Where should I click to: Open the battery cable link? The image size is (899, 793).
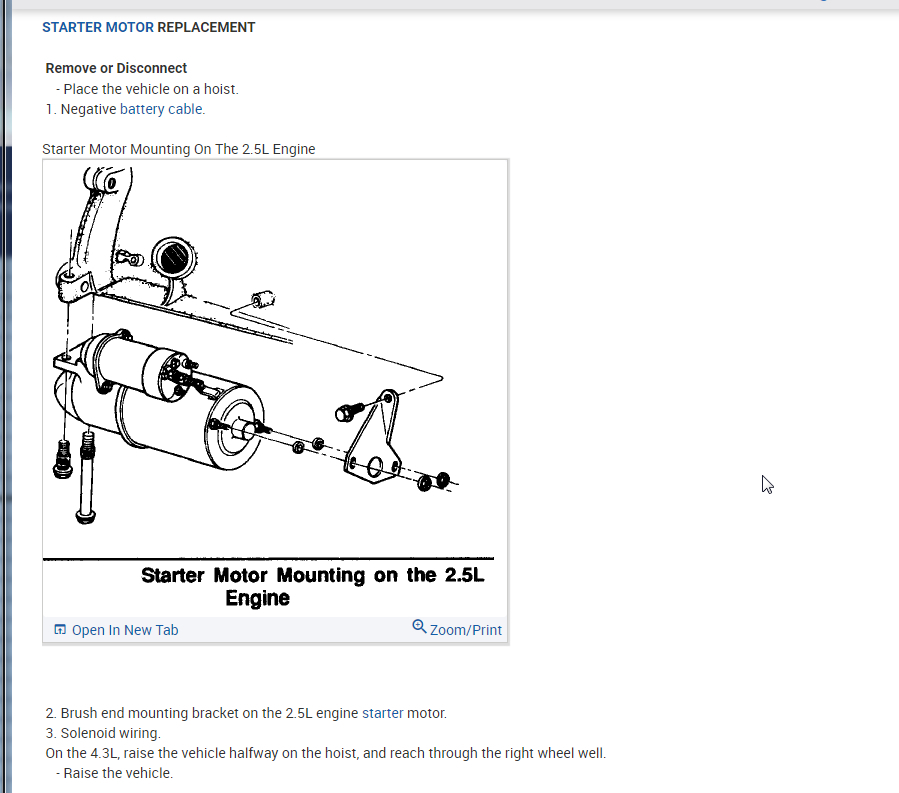coord(161,109)
